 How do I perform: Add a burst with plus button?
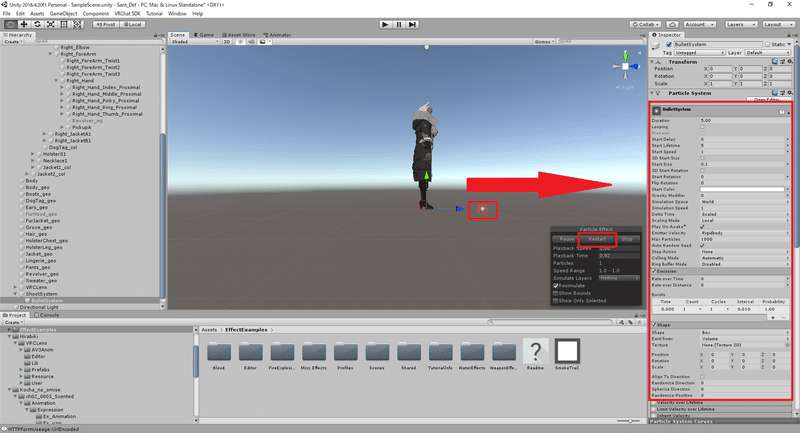click(x=773, y=317)
